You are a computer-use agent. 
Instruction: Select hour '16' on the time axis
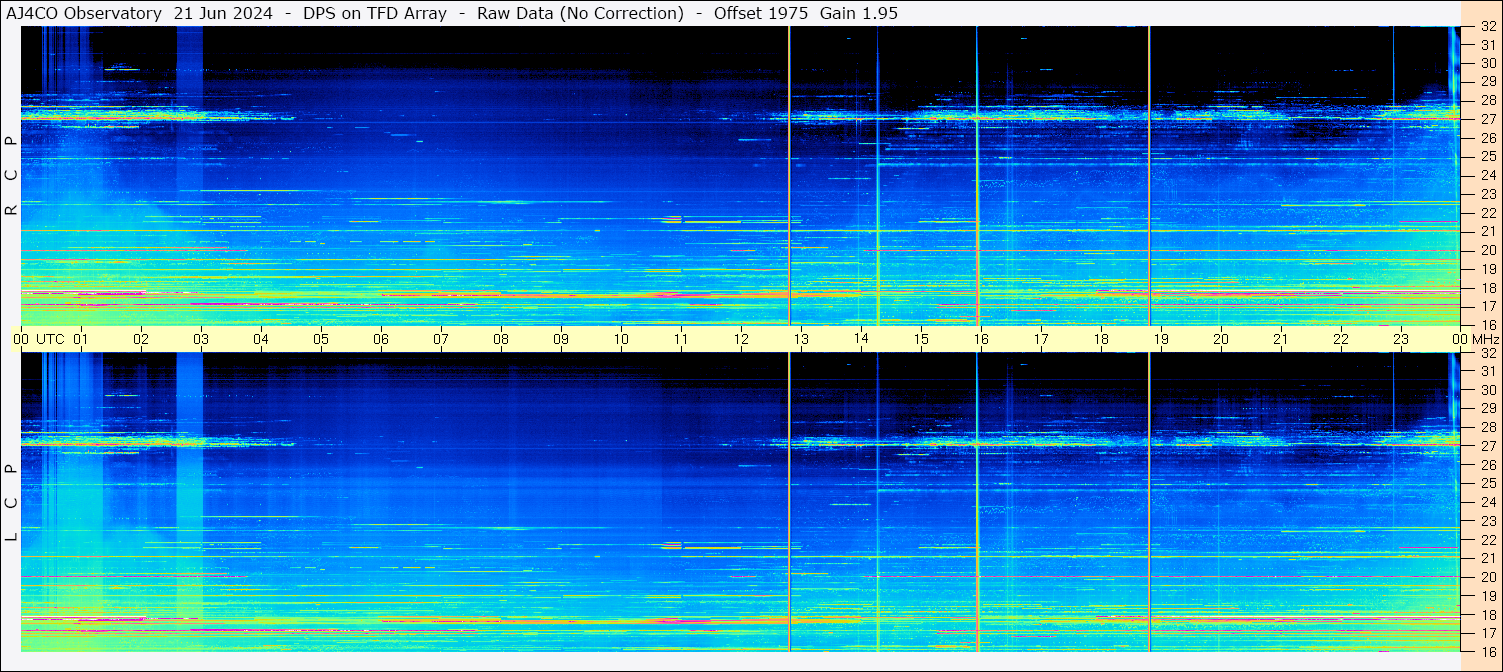point(981,339)
